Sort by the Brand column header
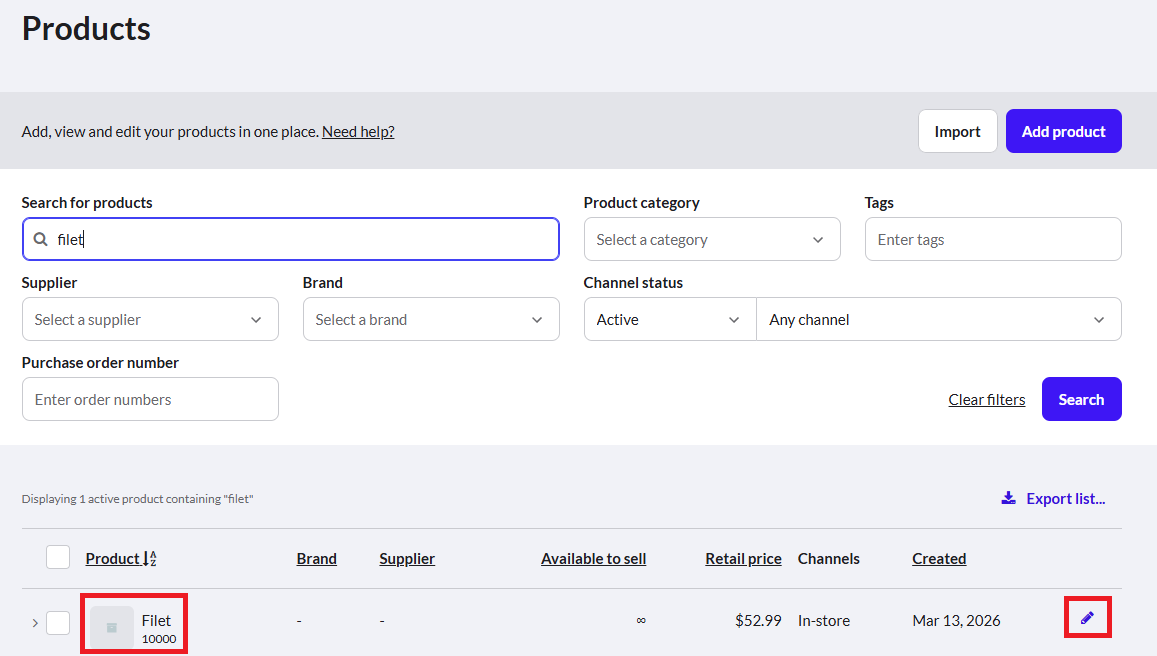The height and width of the screenshot is (656, 1157). [x=317, y=559]
